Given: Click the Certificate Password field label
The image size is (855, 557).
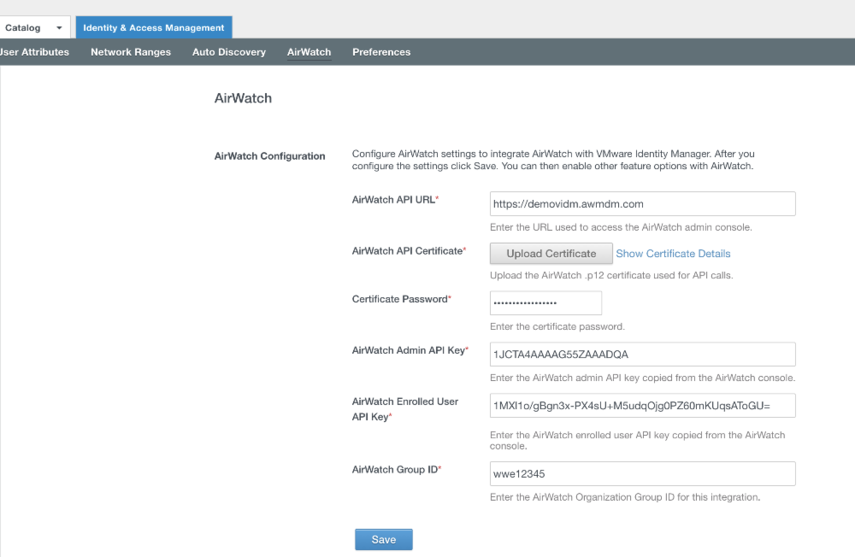Looking at the screenshot, I should (x=401, y=298).
